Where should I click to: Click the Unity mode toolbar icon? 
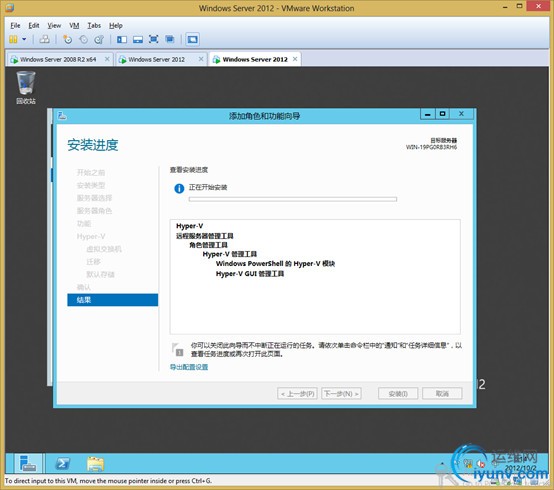point(170,39)
